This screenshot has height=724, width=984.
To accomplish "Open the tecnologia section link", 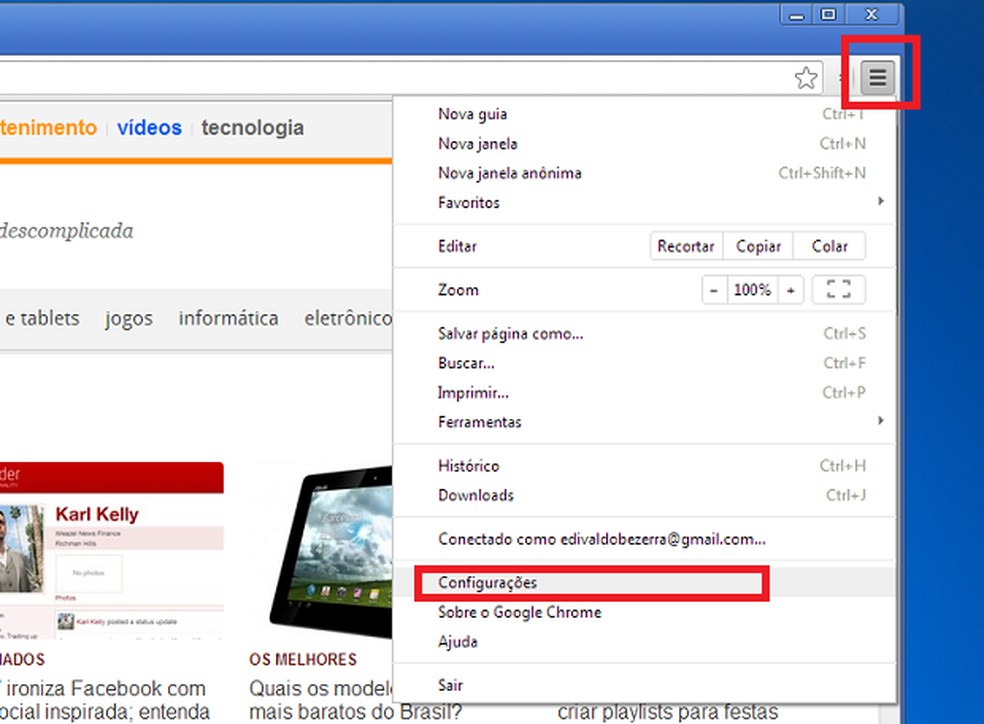I will [x=252, y=127].
